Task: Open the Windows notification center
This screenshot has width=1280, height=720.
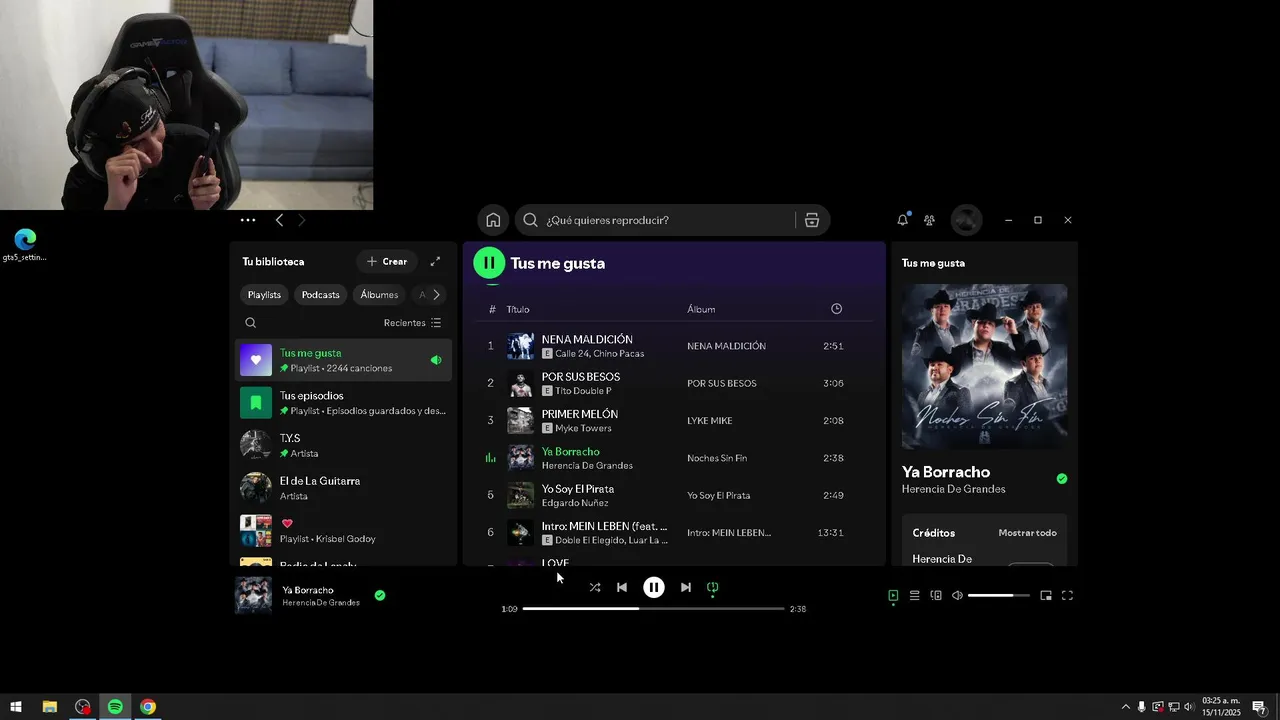Action: [1259, 707]
